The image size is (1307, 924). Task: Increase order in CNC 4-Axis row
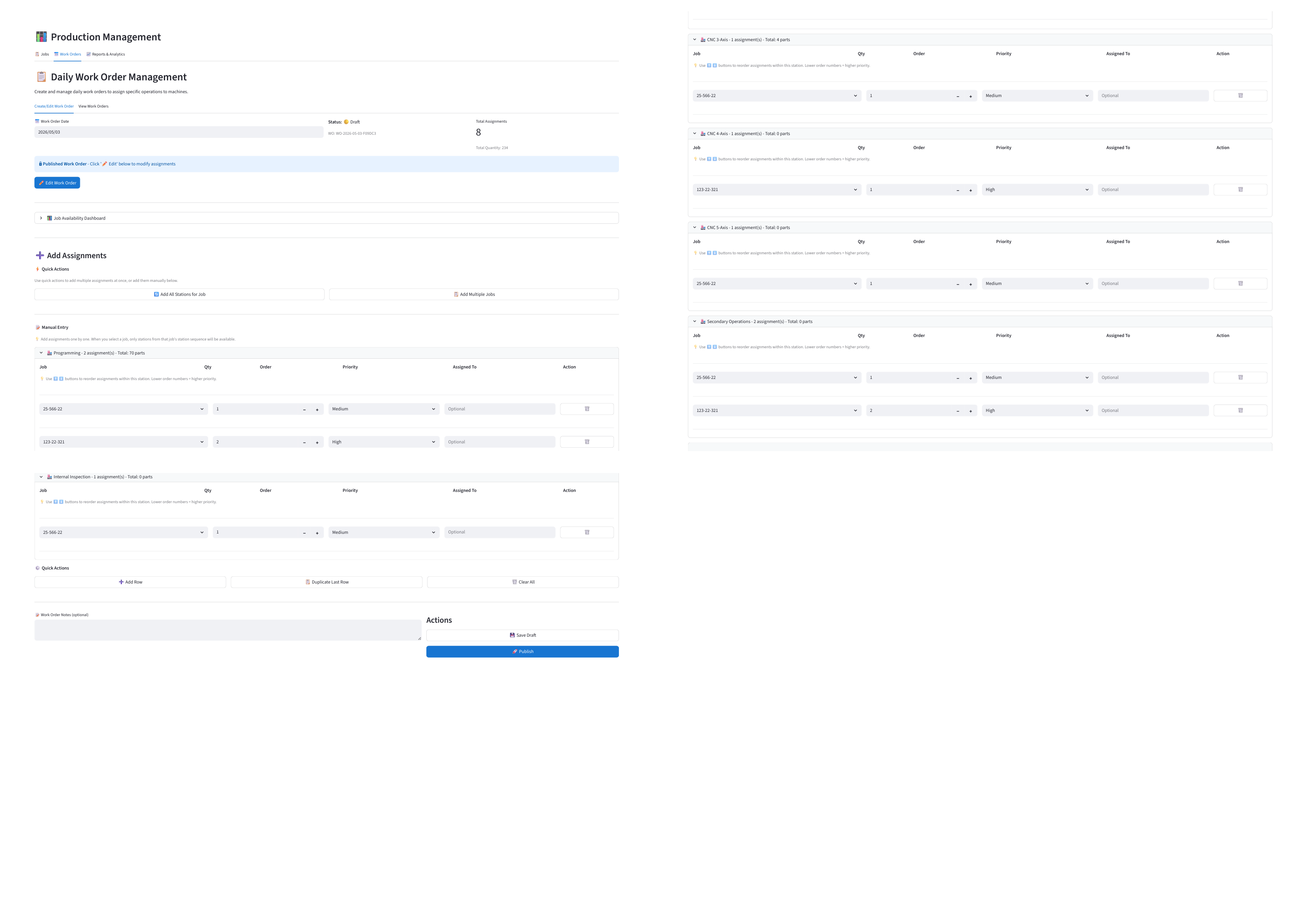971,190
